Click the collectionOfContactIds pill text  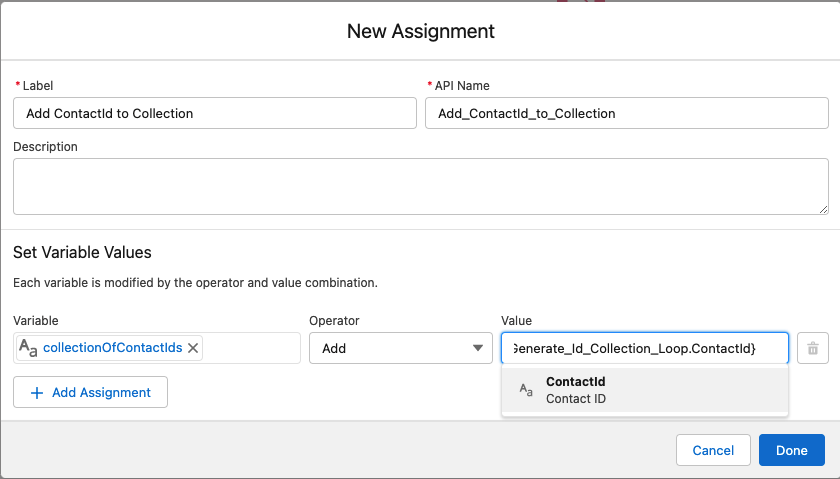point(112,348)
